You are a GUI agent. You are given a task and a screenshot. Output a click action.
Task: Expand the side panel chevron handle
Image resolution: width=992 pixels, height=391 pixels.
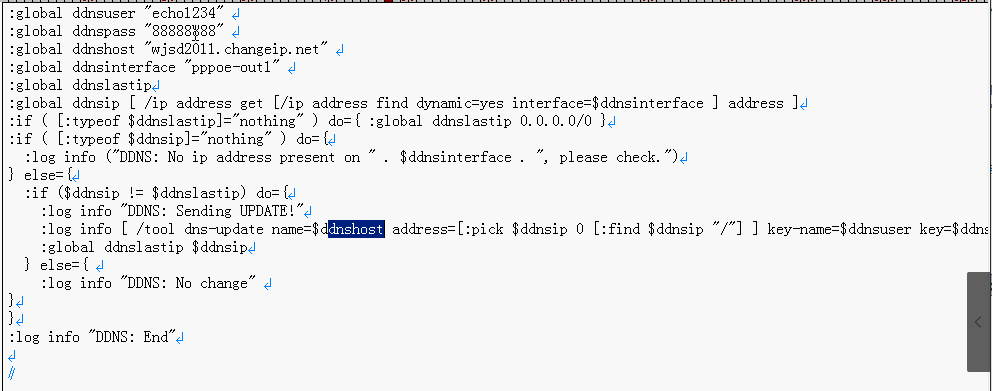(x=979, y=322)
